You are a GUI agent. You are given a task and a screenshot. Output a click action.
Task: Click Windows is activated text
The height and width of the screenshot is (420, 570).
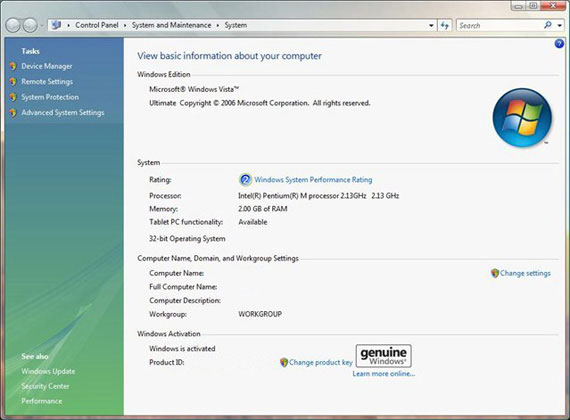(182, 348)
